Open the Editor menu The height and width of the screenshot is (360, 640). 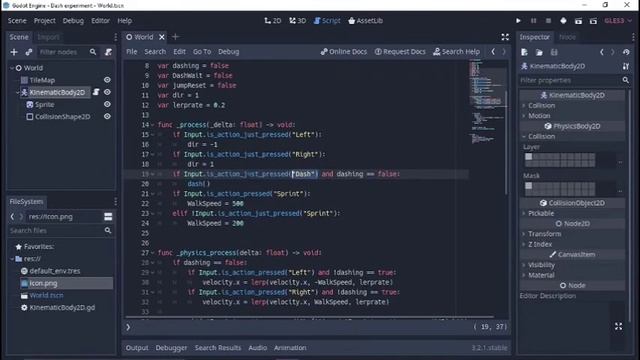coord(100,20)
